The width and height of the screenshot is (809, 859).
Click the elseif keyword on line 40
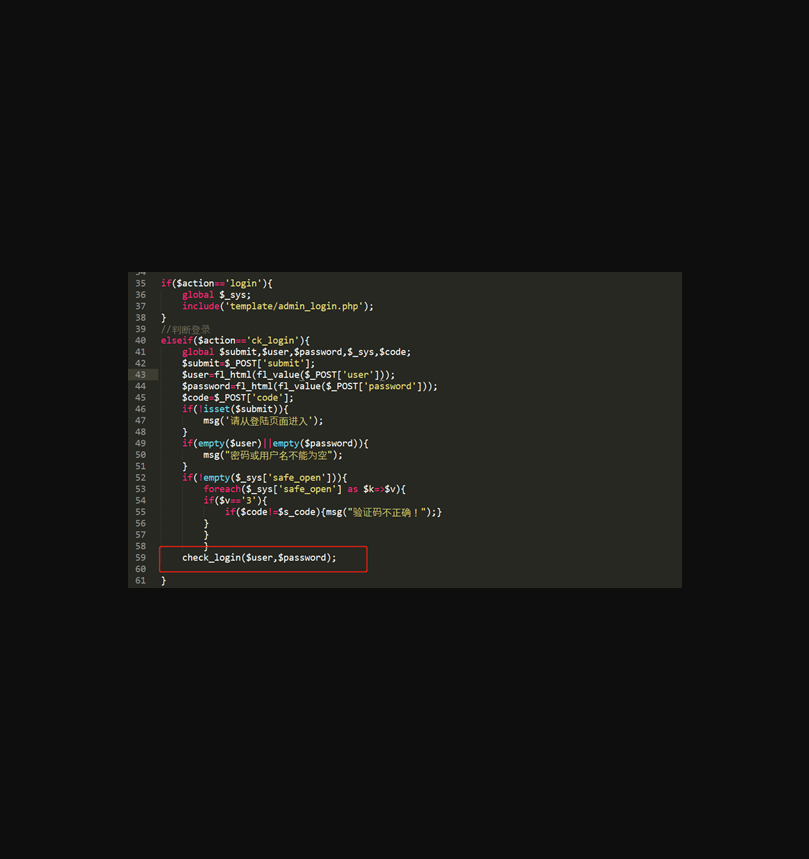[x=176, y=341]
